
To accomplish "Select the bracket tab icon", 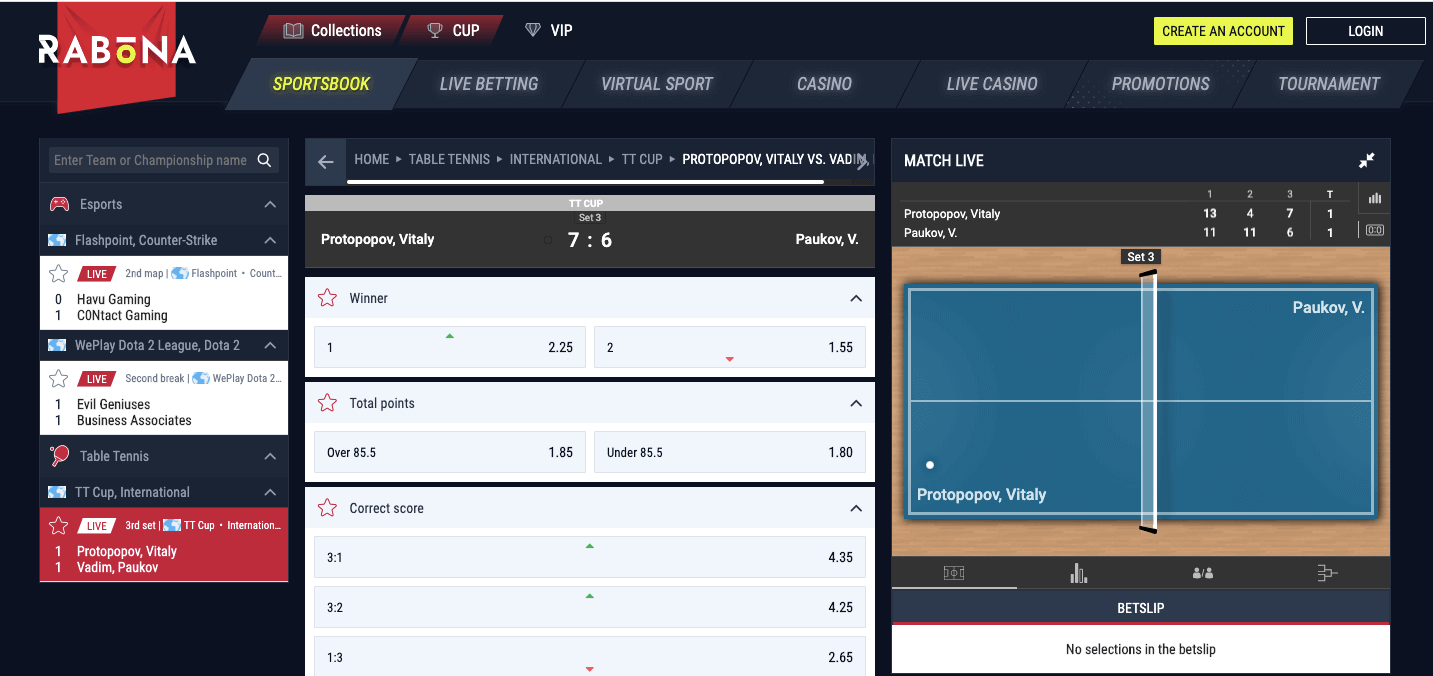I will 1327,573.
